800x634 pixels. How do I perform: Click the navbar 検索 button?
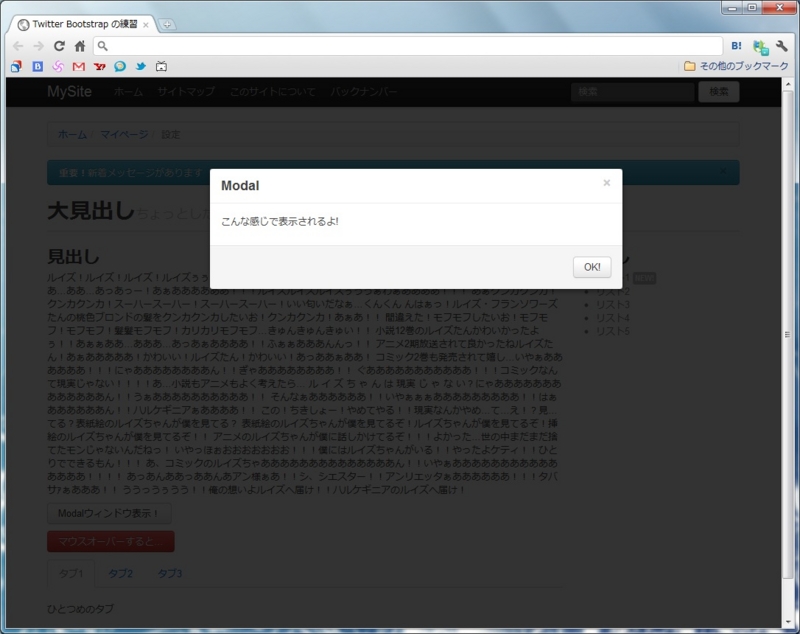[x=719, y=92]
